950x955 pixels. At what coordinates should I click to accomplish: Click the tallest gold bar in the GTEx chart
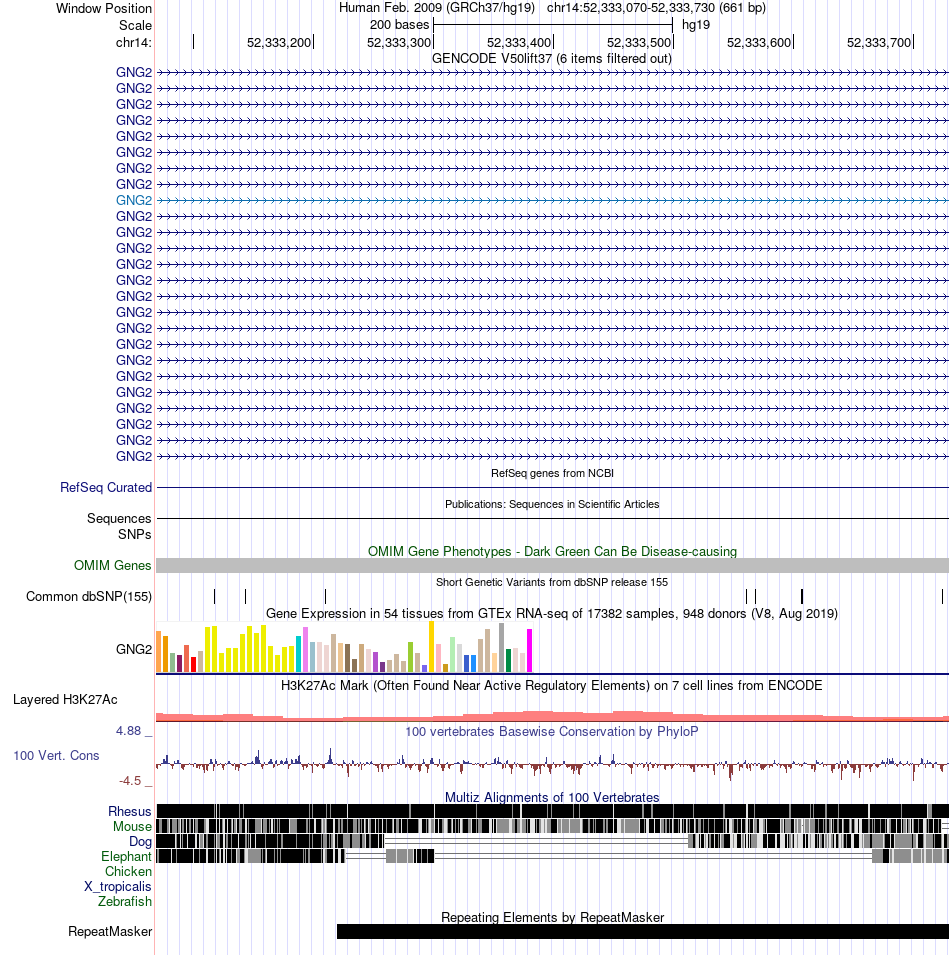click(x=432, y=647)
